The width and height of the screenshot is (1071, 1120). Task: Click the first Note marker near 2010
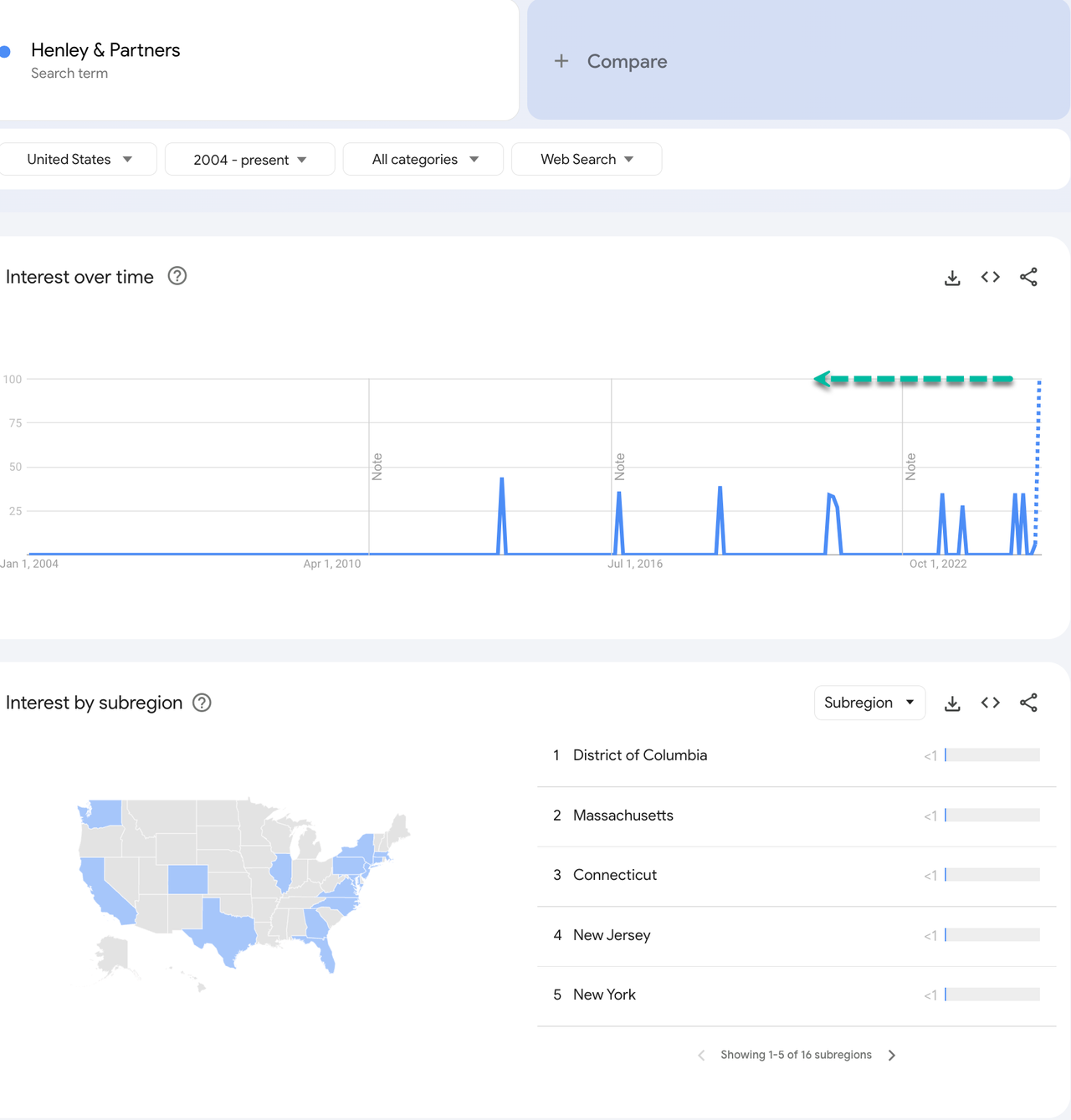(377, 467)
